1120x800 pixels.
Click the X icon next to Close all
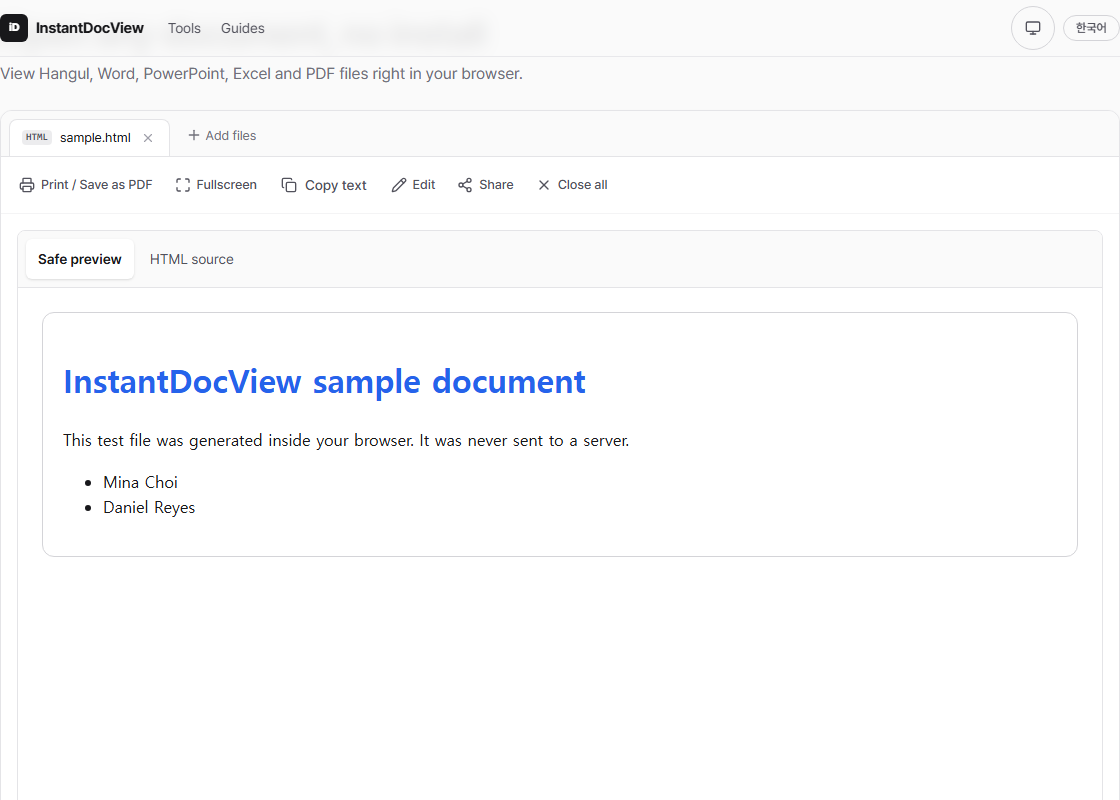point(544,185)
